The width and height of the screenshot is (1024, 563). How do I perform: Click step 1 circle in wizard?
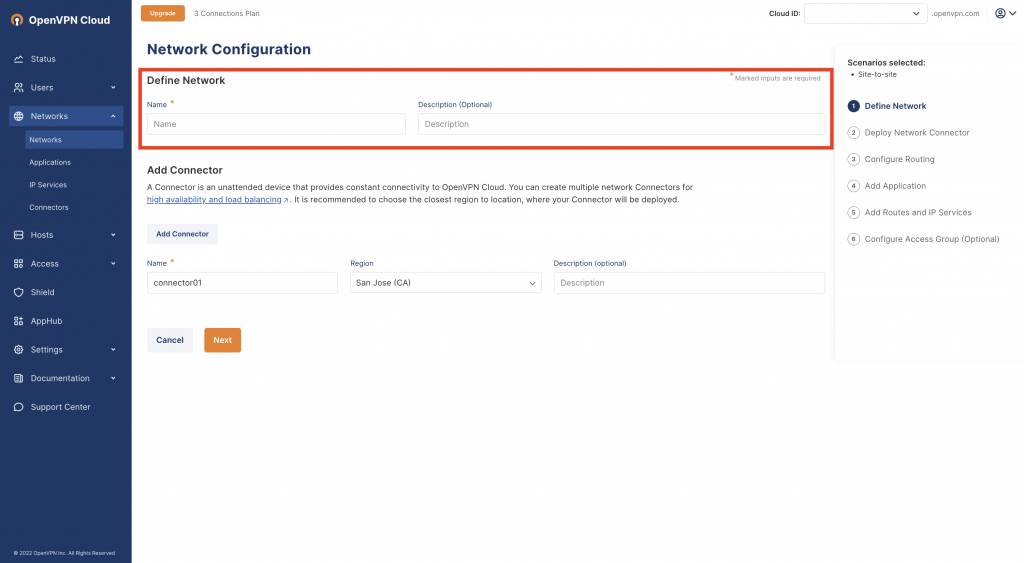point(854,106)
